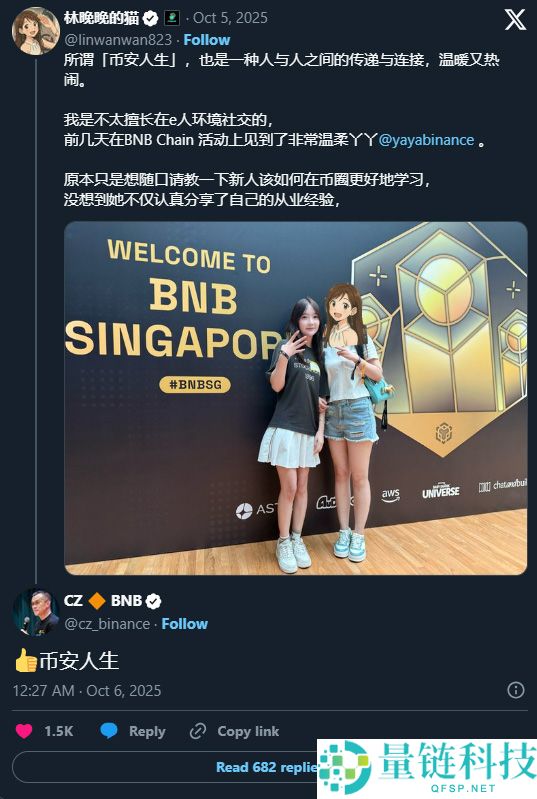Open CZ profile avatar
Viewport: 537px width, 799px height.
tap(36, 612)
